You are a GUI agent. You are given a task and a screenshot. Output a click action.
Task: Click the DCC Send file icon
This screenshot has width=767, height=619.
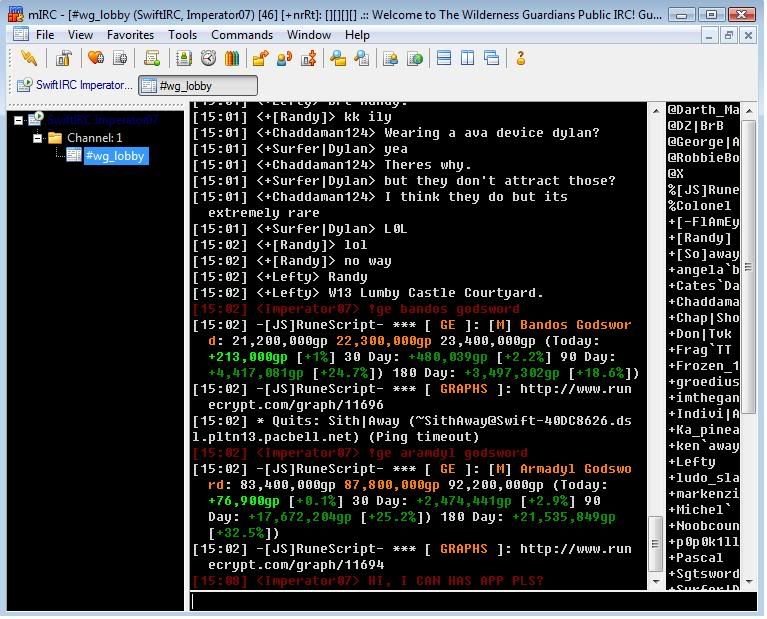pyautogui.click(x=260, y=58)
